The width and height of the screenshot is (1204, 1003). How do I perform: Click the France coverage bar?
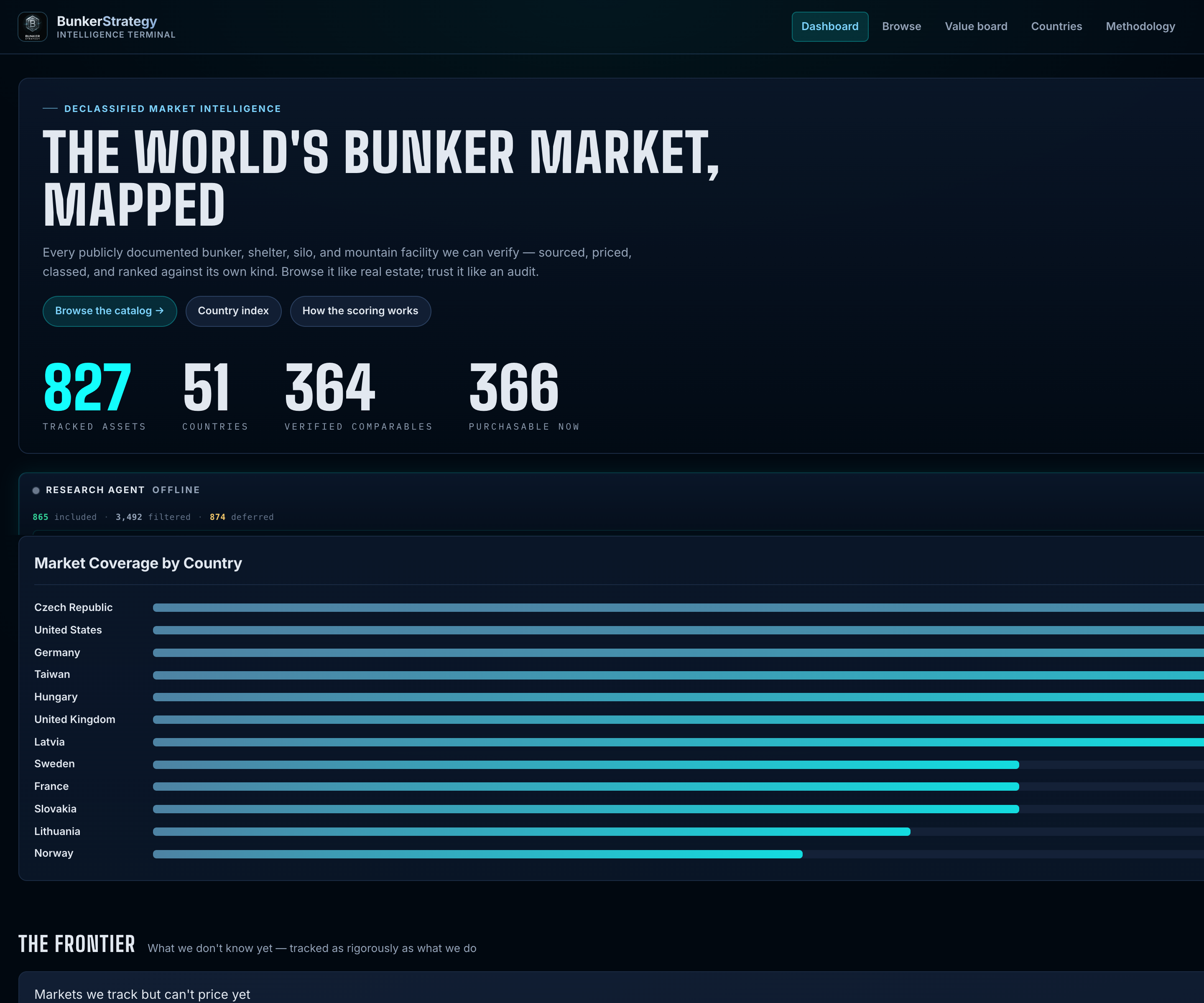(586, 787)
